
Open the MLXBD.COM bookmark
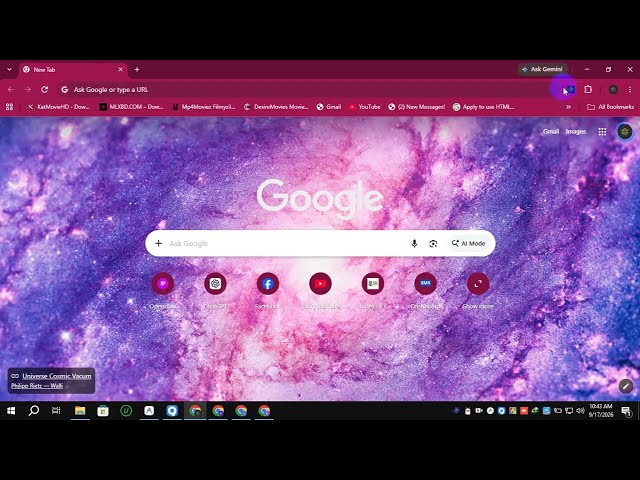(x=132, y=107)
